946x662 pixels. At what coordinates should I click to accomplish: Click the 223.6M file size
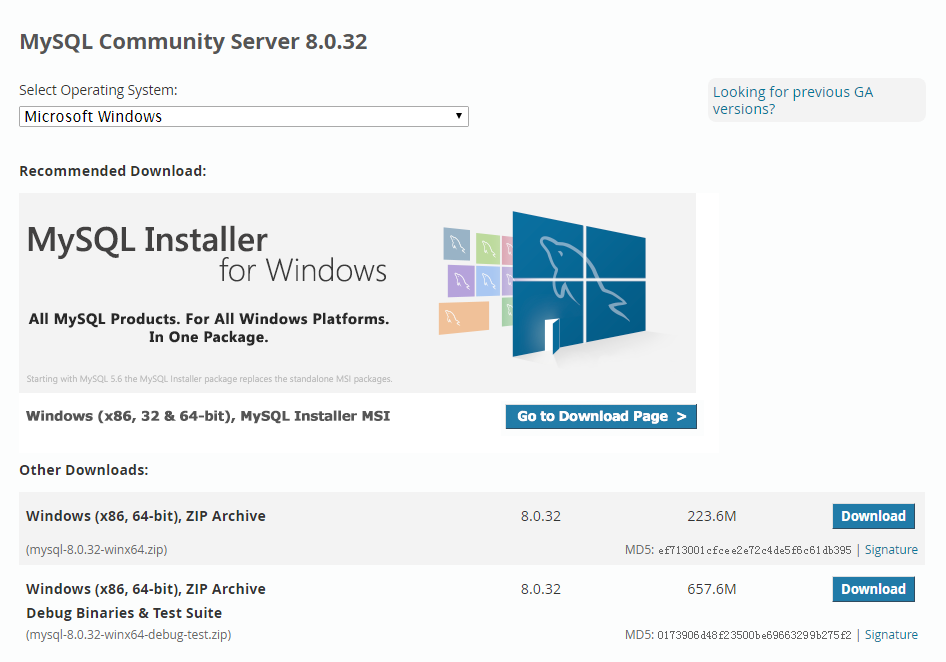(711, 516)
